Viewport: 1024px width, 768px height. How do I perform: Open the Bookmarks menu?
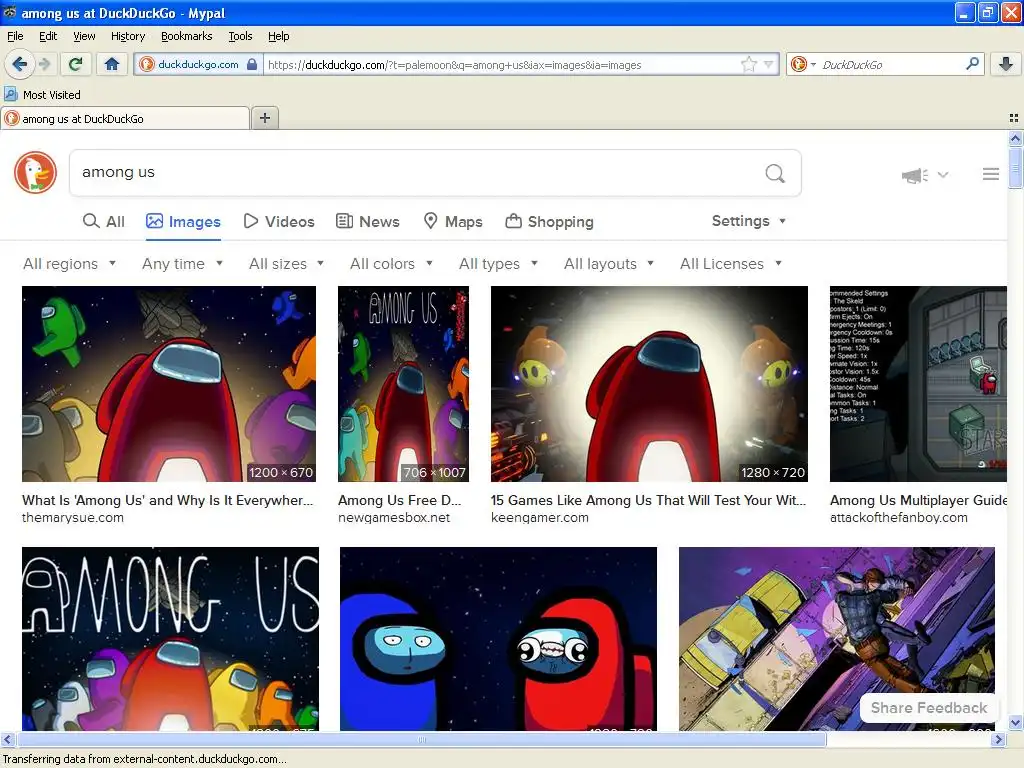(187, 36)
